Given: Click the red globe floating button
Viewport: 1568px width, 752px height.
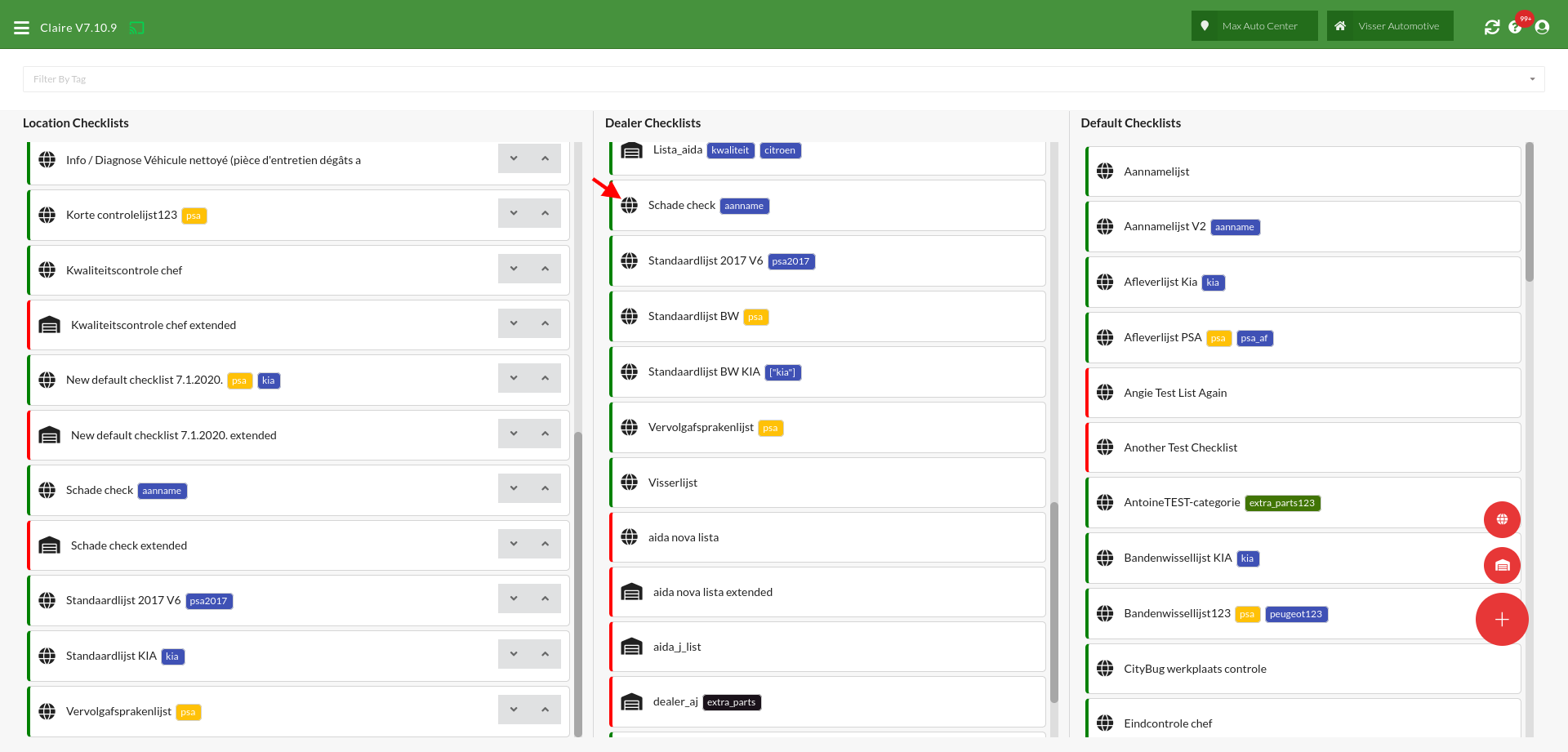Looking at the screenshot, I should pos(1501,519).
